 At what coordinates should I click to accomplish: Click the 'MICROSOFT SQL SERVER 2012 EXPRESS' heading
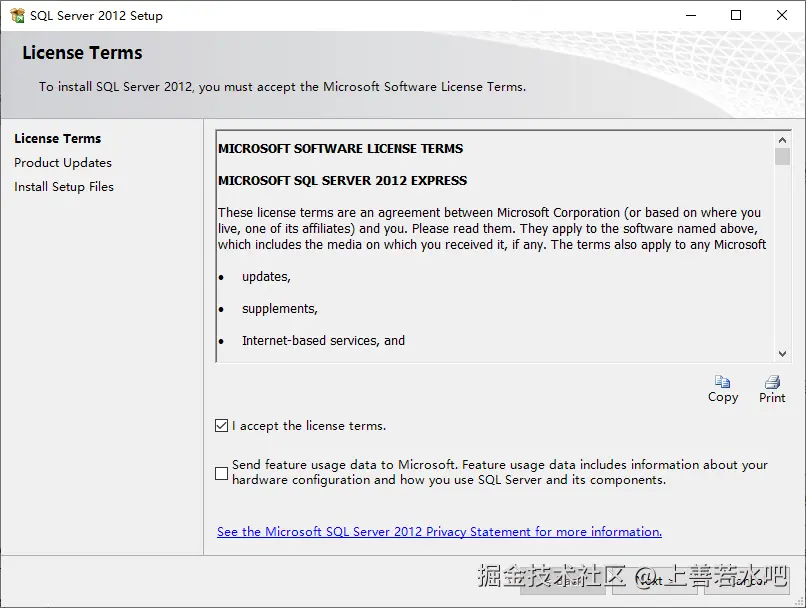pyautogui.click(x=342, y=180)
